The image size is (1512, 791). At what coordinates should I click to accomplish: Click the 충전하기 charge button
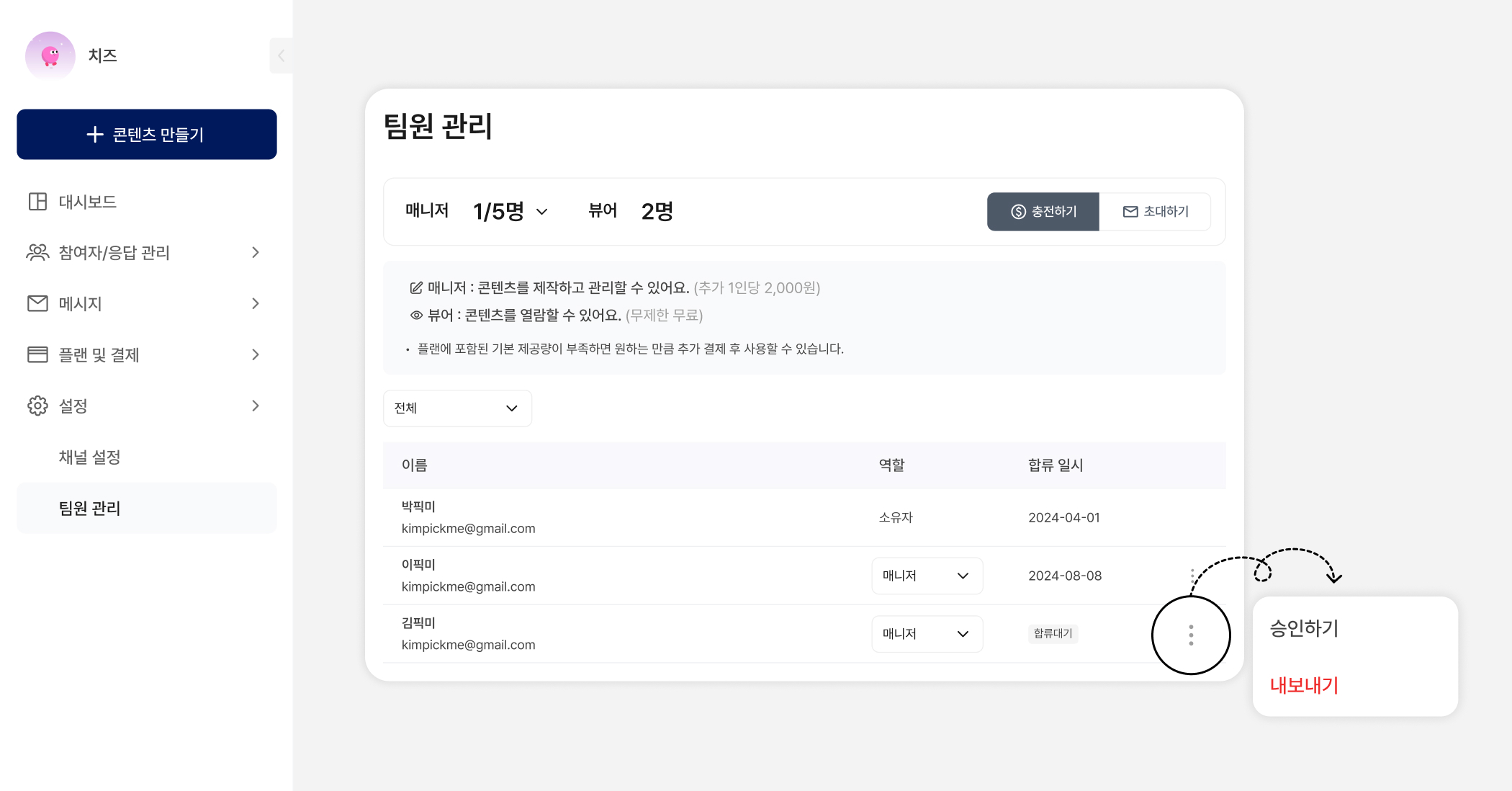(1043, 212)
